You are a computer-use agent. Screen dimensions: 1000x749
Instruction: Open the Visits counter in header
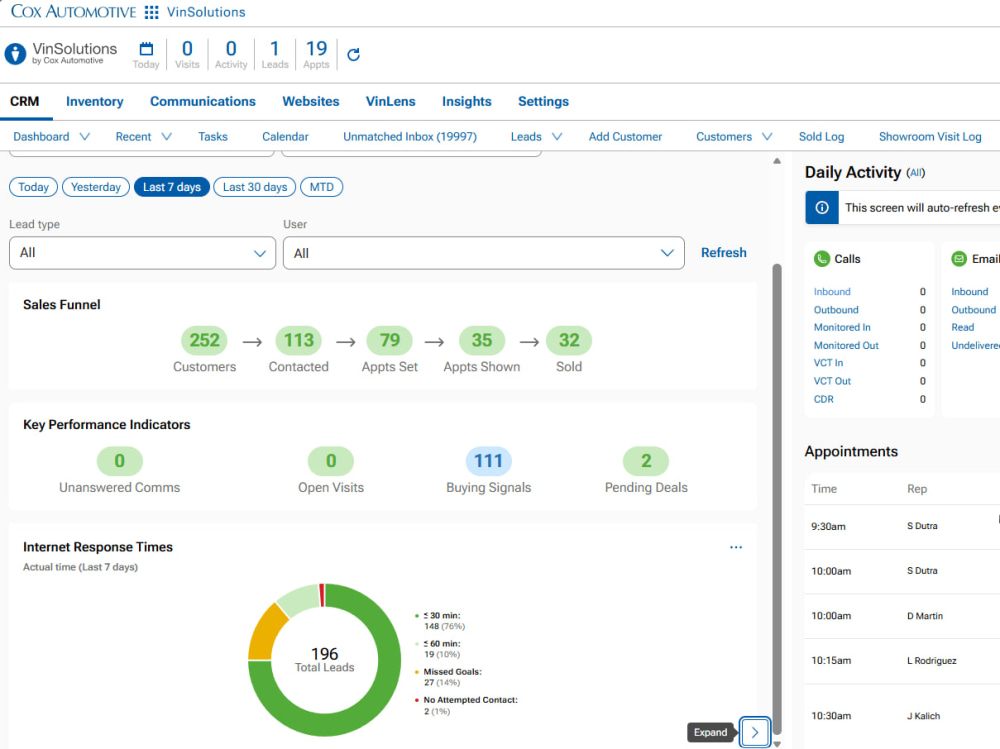pos(187,55)
